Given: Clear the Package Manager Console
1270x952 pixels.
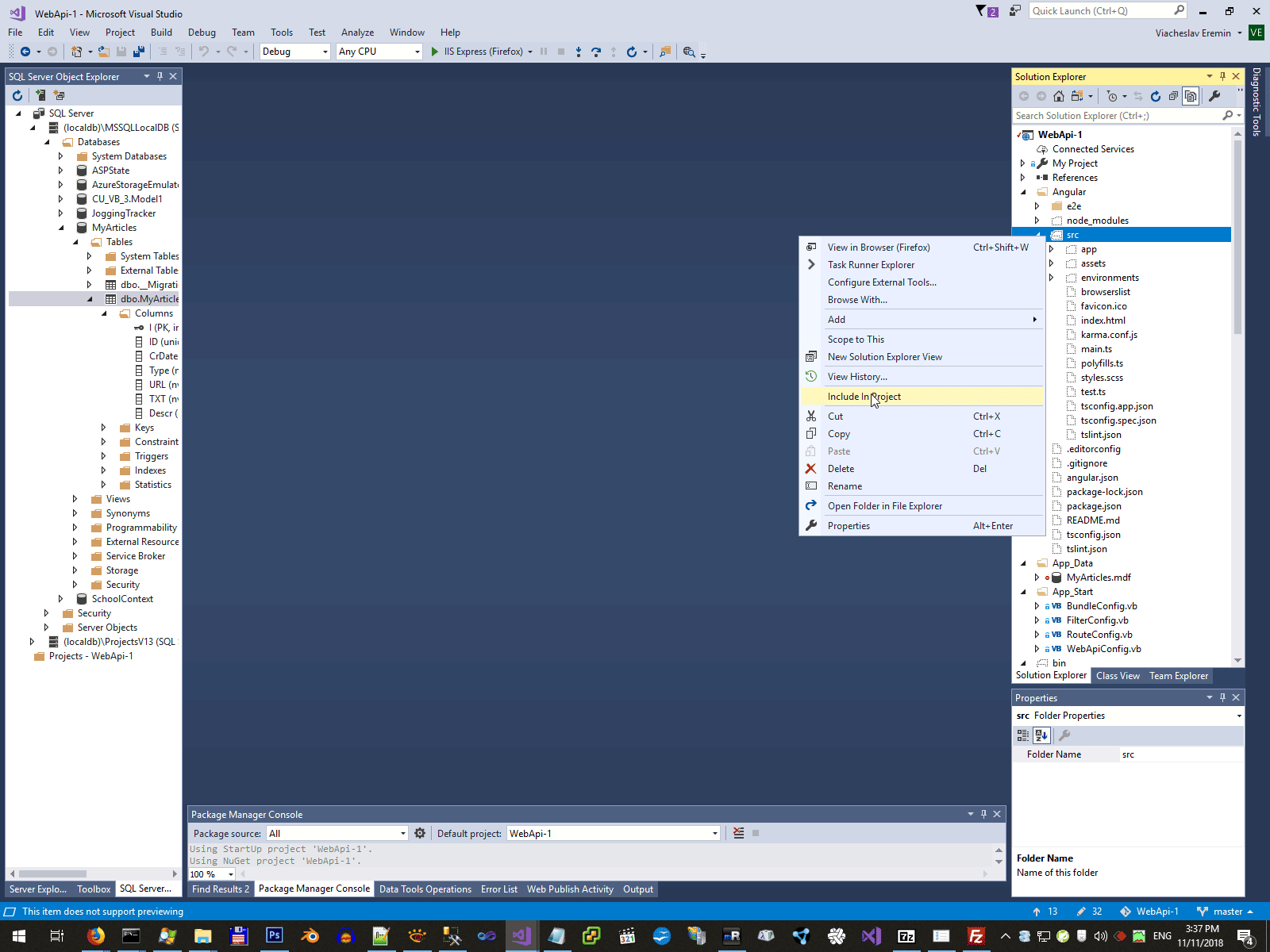Looking at the screenshot, I should [x=739, y=833].
